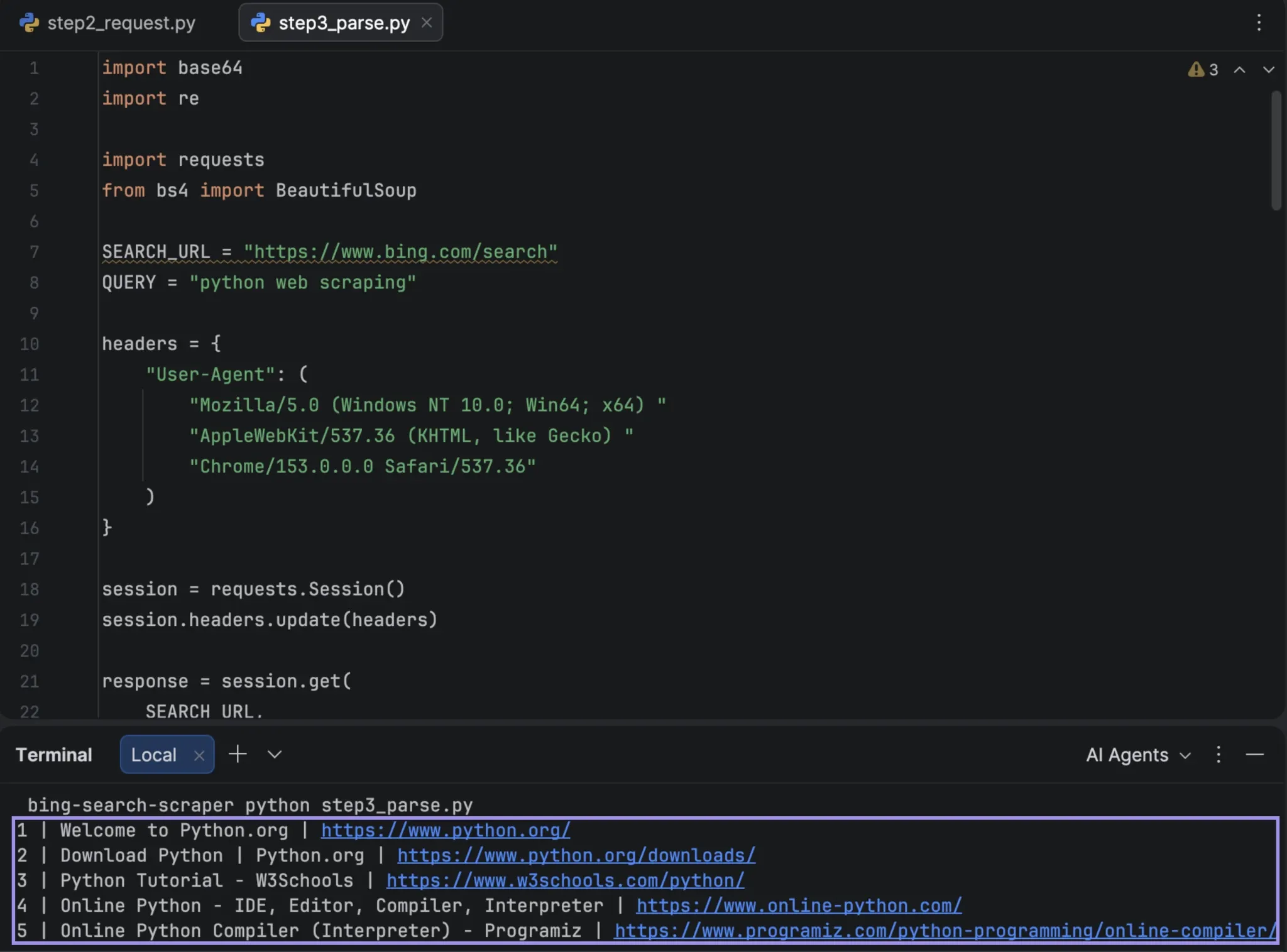Viewport: 1287px width, 952px height.
Task: Click the "import re" line
Action: (150, 99)
